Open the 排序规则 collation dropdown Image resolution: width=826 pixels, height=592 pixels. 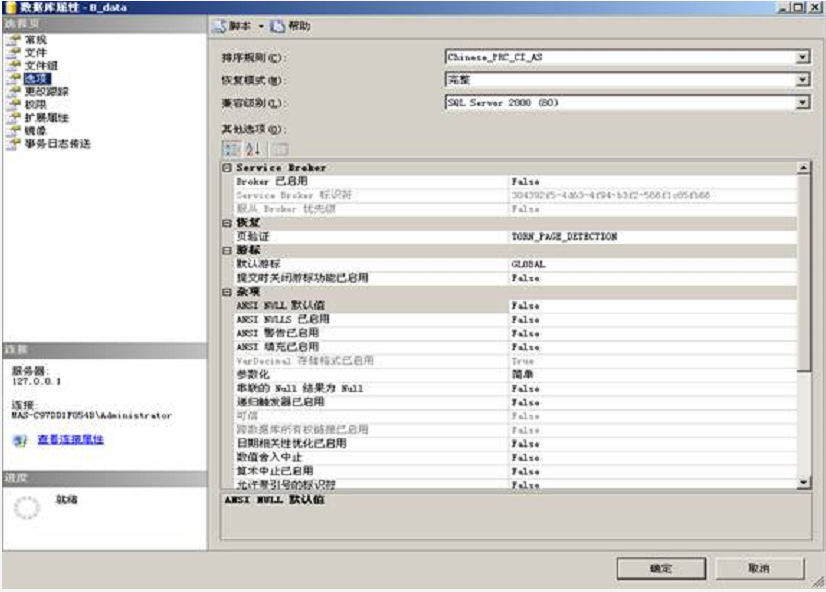802,57
